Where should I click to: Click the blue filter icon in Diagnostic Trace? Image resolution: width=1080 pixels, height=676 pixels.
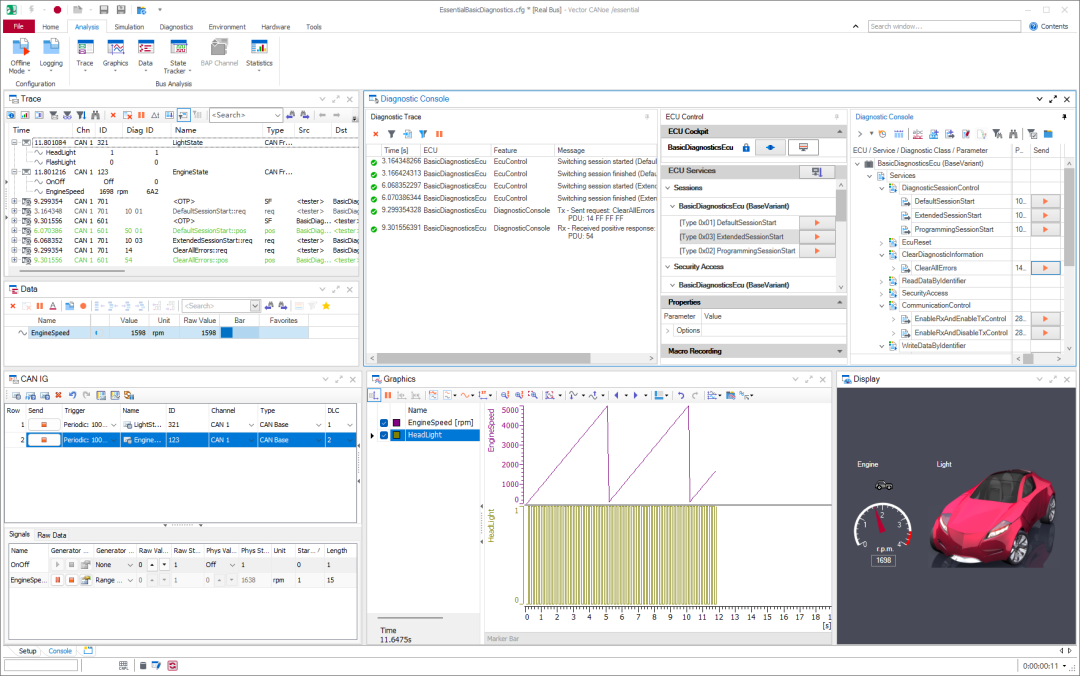tap(423, 134)
